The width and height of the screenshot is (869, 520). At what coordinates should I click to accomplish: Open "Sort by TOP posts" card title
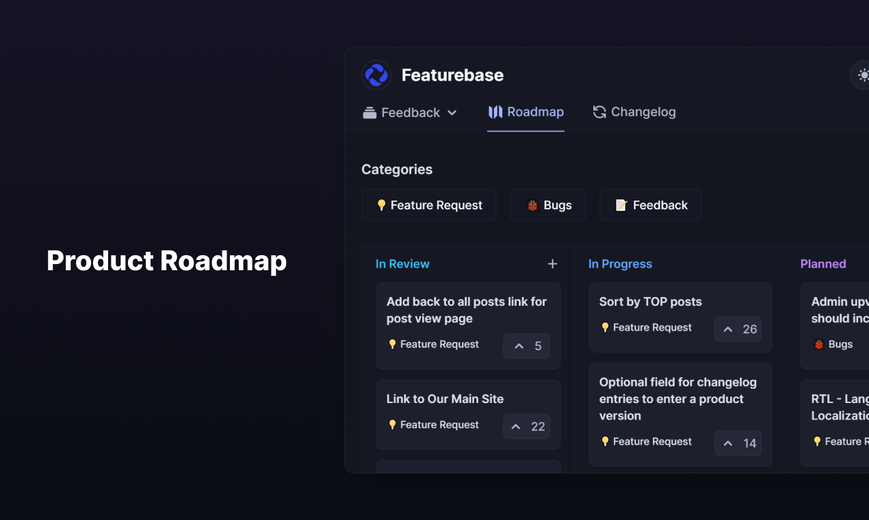coord(650,302)
